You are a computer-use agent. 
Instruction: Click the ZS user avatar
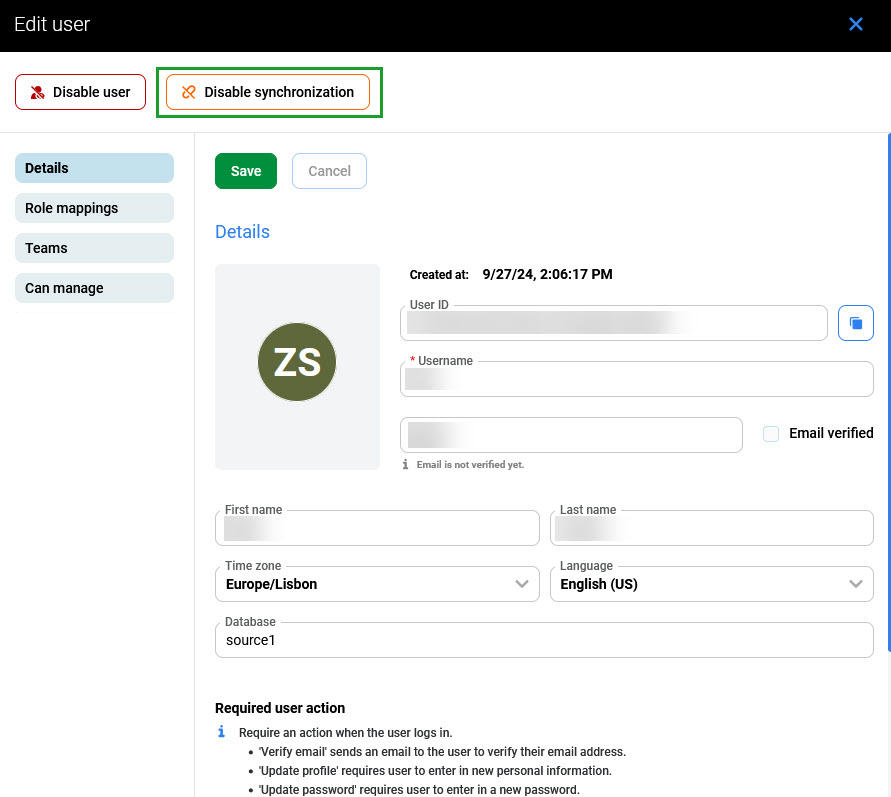tap(297, 363)
